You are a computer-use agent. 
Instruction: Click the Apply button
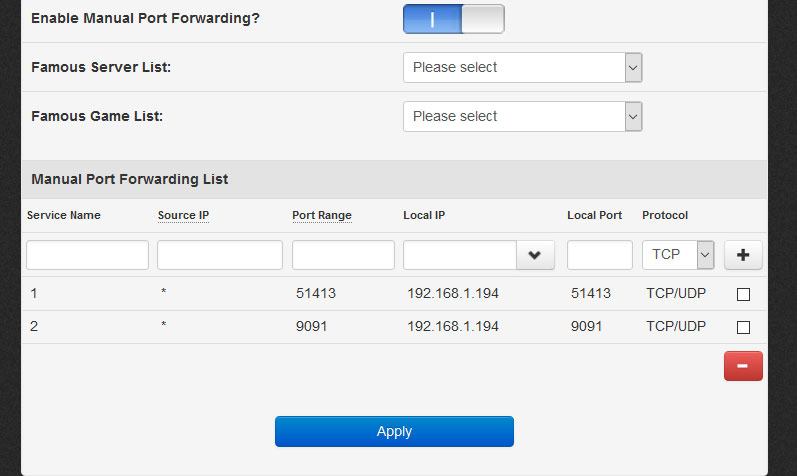pyautogui.click(x=394, y=432)
